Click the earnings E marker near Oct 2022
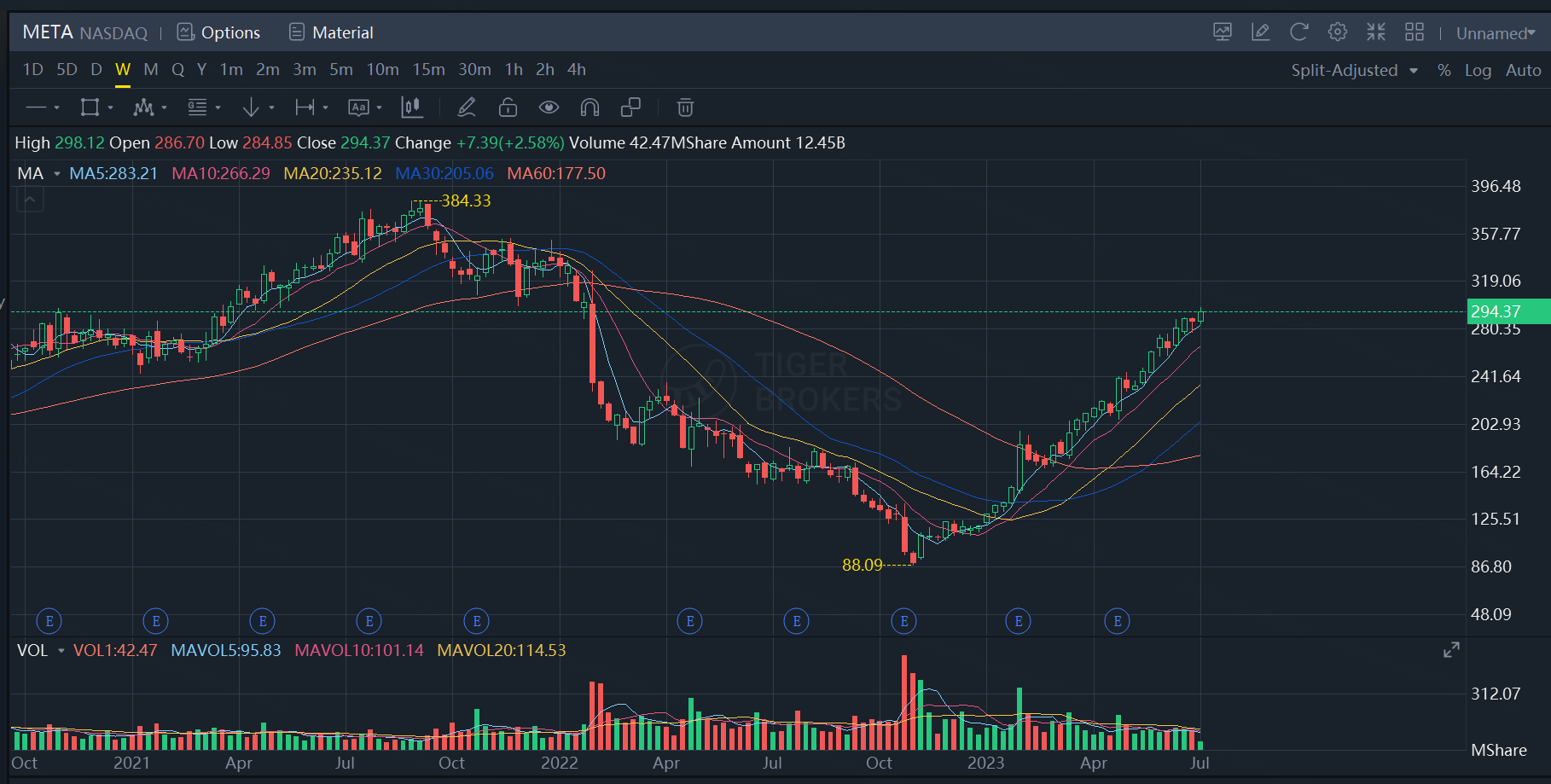 point(903,621)
